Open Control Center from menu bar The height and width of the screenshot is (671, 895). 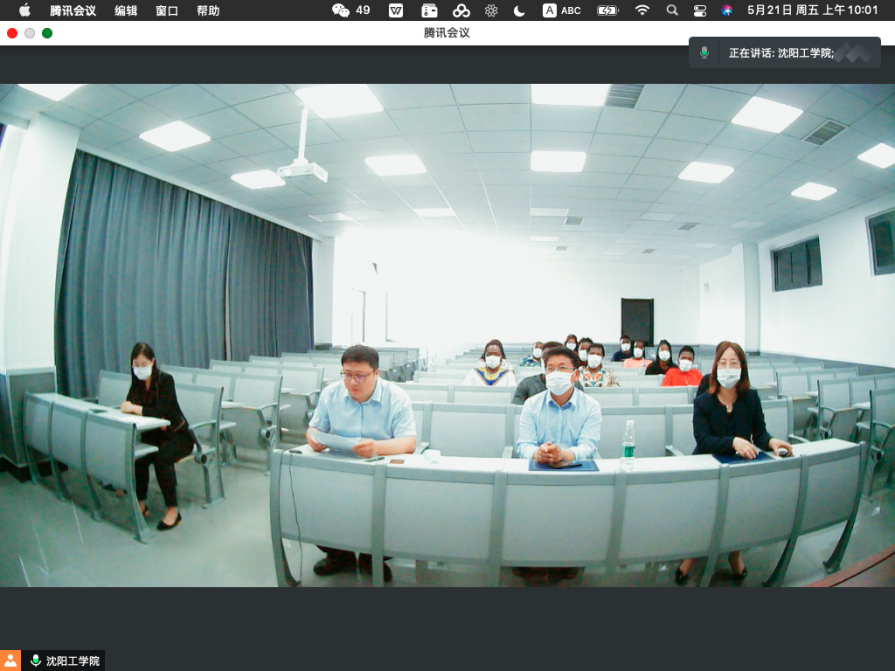[700, 10]
